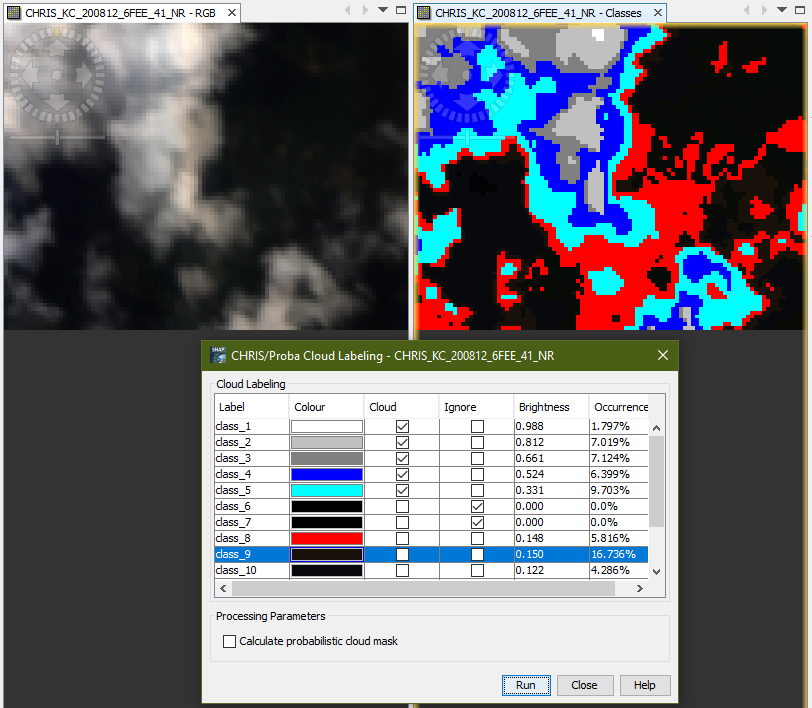
Task: Check Cloud for class_8
Action: point(402,538)
